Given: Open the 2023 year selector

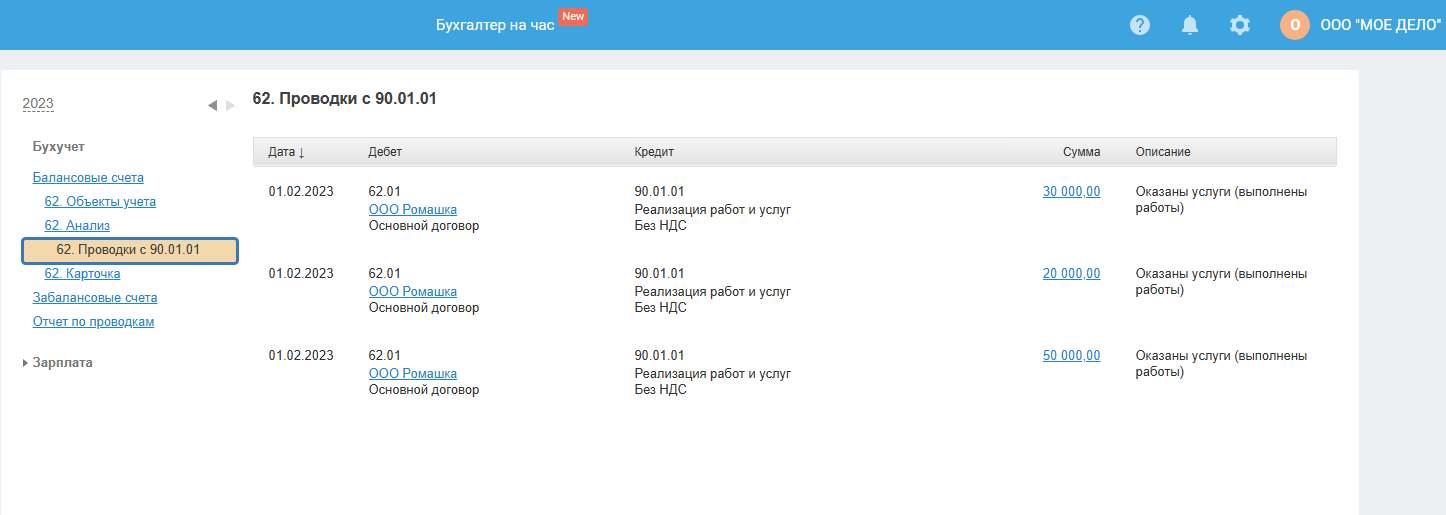Looking at the screenshot, I should click(x=38, y=104).
